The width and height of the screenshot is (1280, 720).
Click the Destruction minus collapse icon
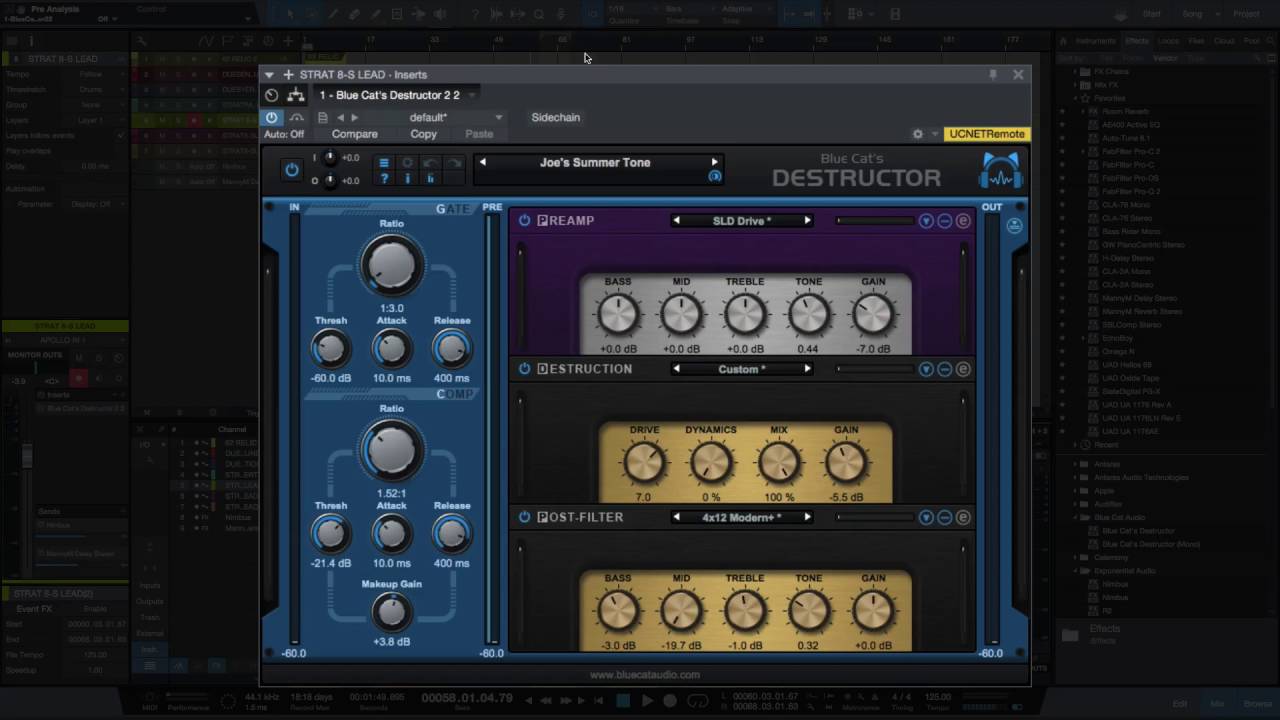(945, 369)
